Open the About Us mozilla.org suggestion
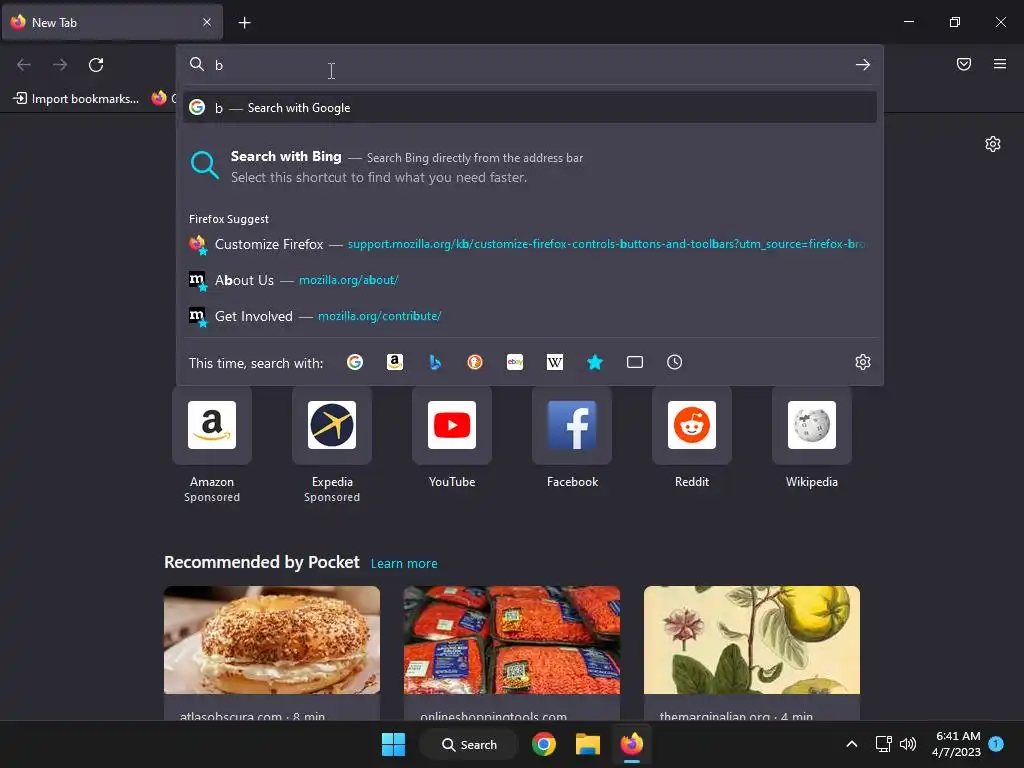The image size is (1024, 768). pyautogui.click(x=530, y=280)
